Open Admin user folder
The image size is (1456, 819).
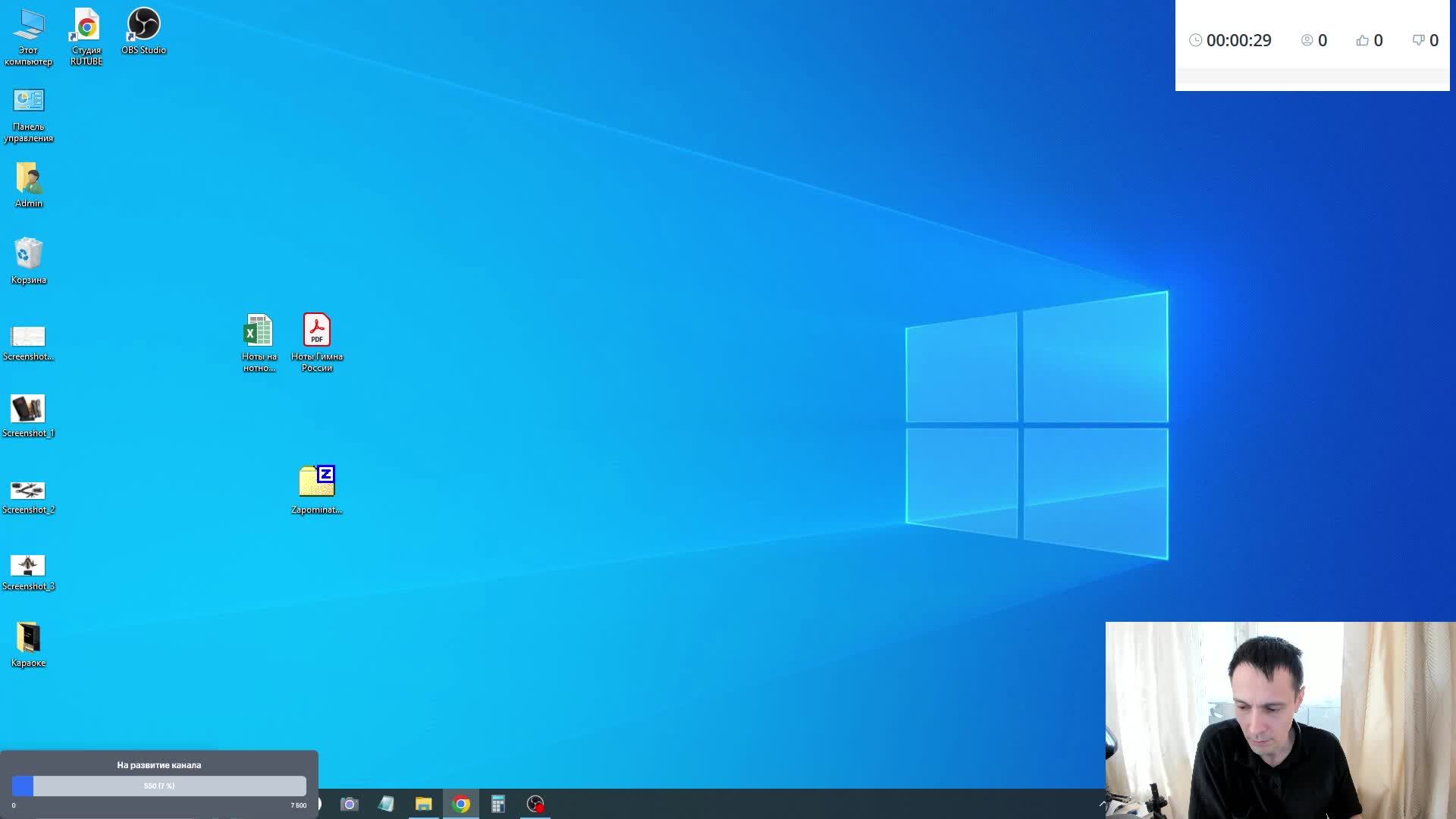28,181
